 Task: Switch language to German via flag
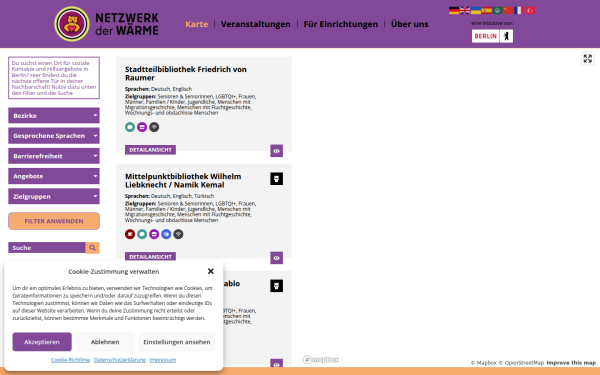point(454,10)
